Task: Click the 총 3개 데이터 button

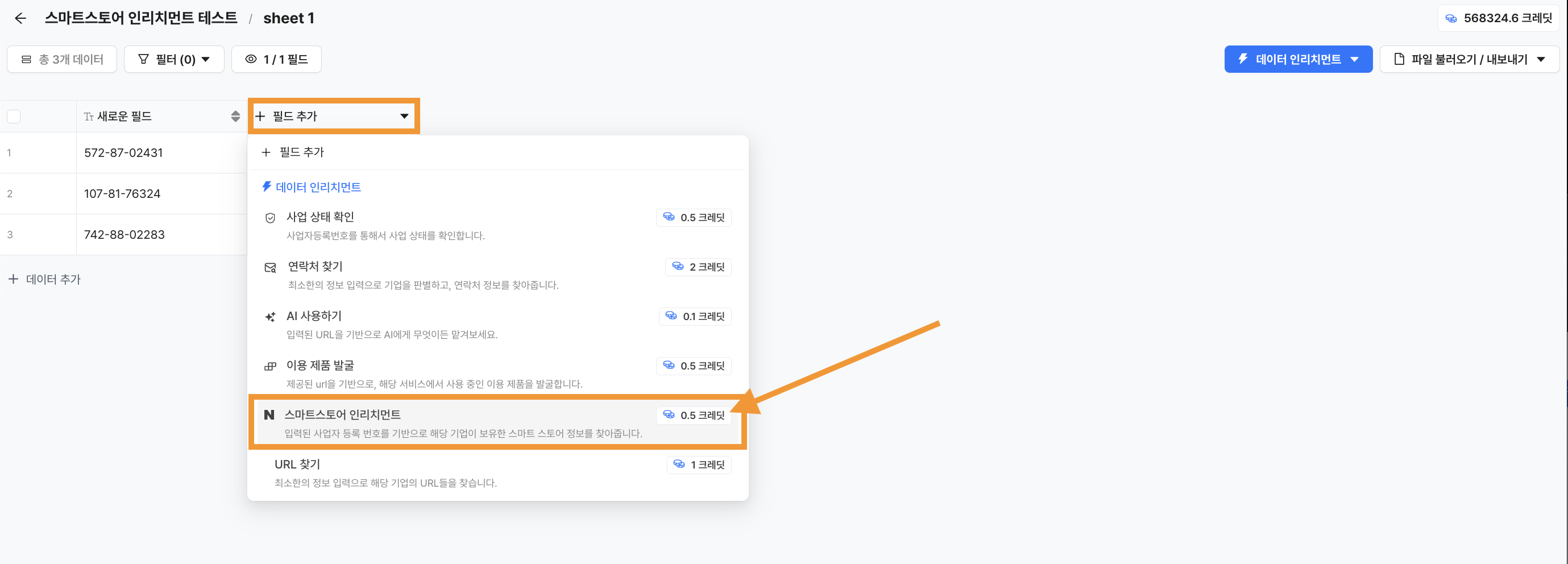Action: [x=62, y=60]
